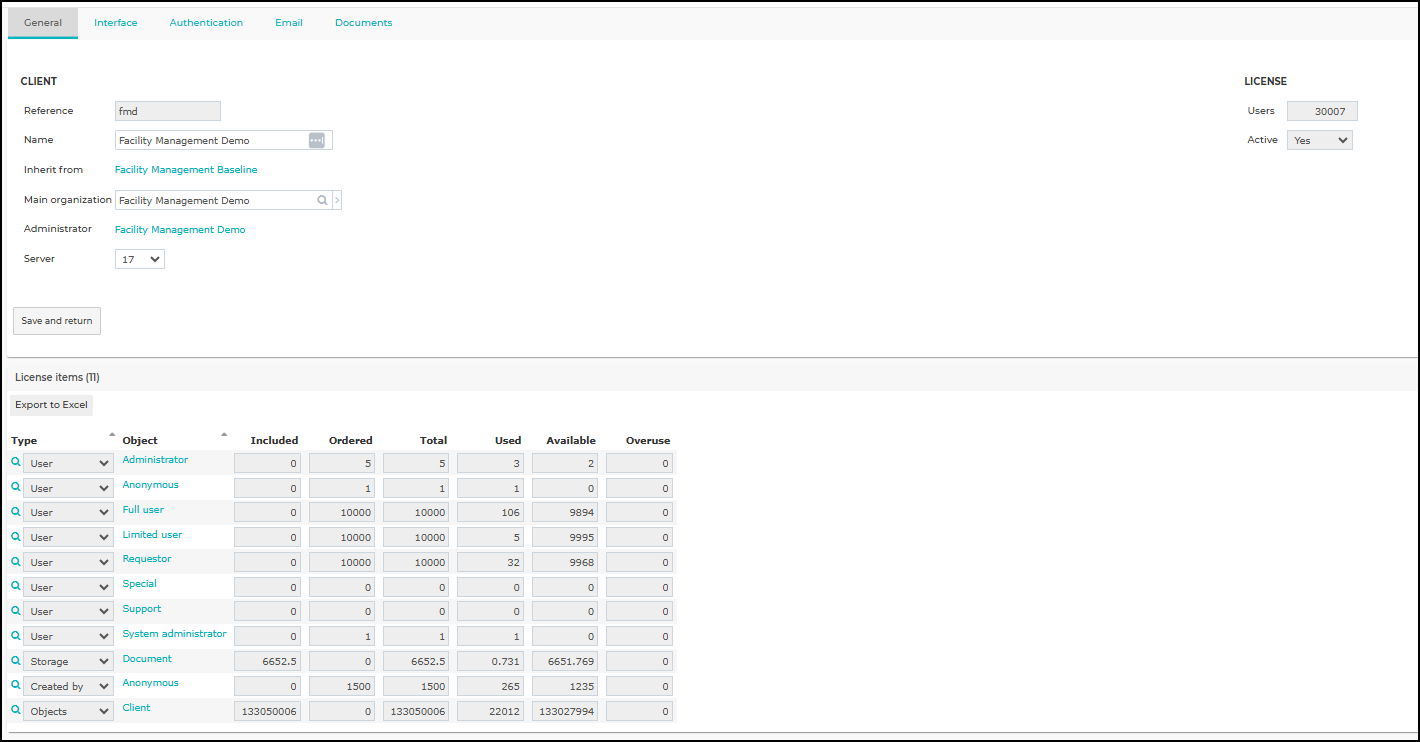
Task: Click the Users license count field
Action: click(1322, 111)
